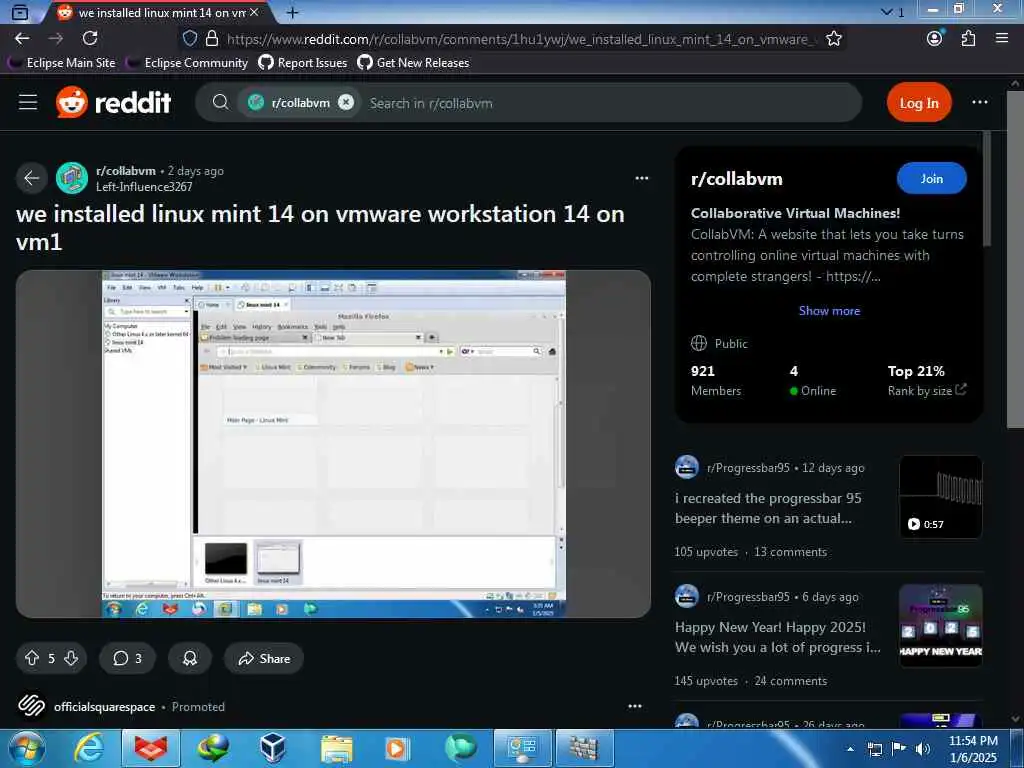Open the post overflow three-dots menu

642,178
